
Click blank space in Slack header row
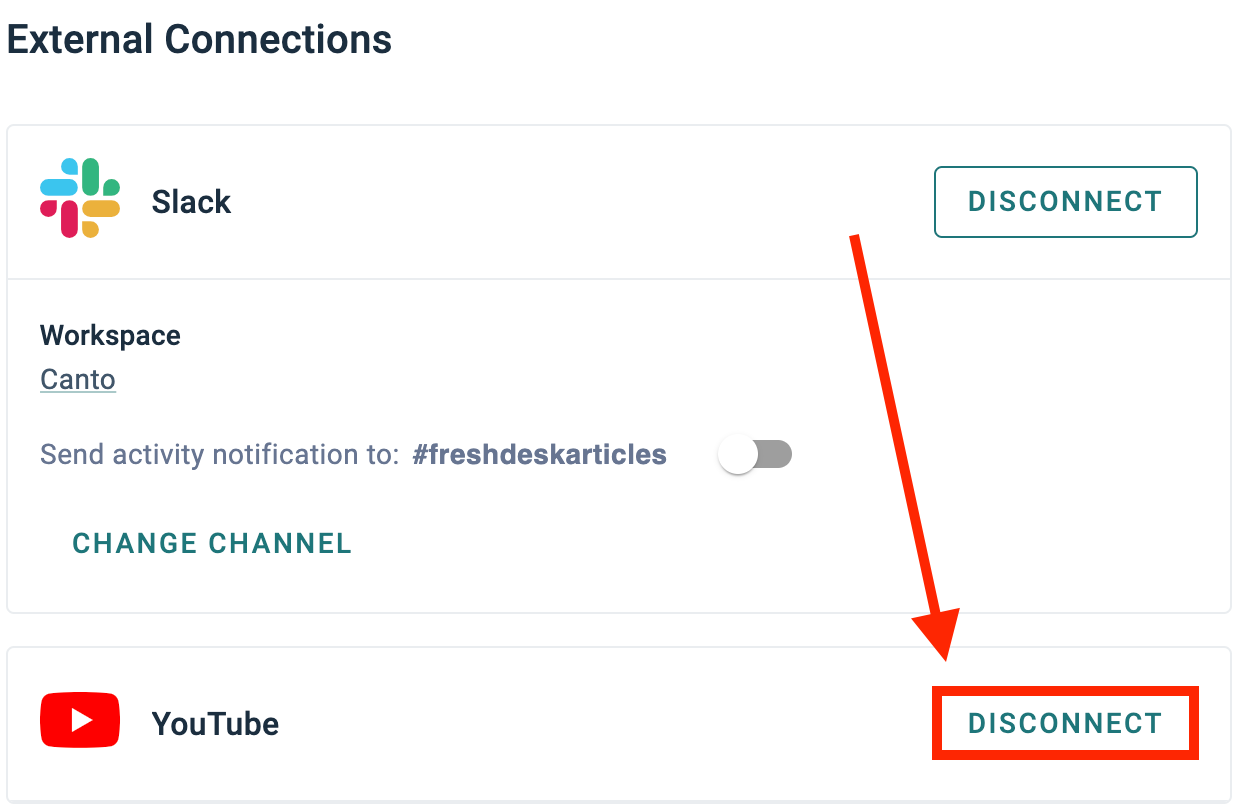(x=580, y=202)
